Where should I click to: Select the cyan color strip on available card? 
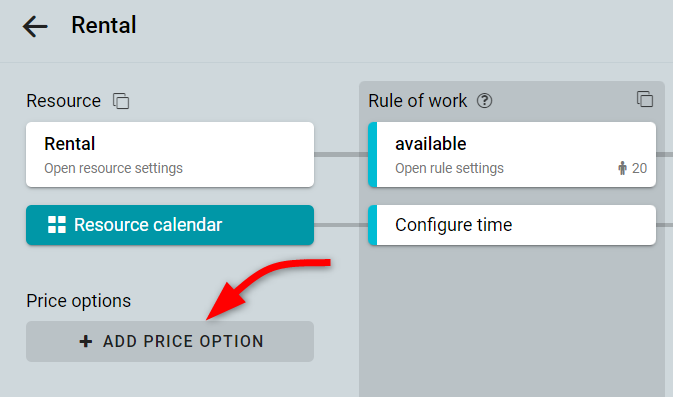[373, 155]
